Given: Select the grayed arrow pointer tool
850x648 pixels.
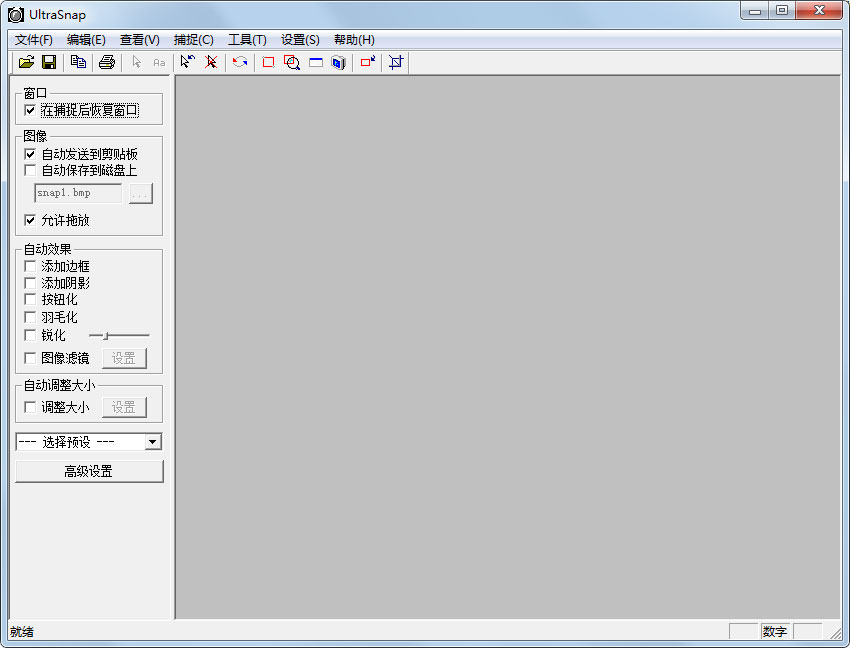Looking at the screenshot, I should point(136,62).
